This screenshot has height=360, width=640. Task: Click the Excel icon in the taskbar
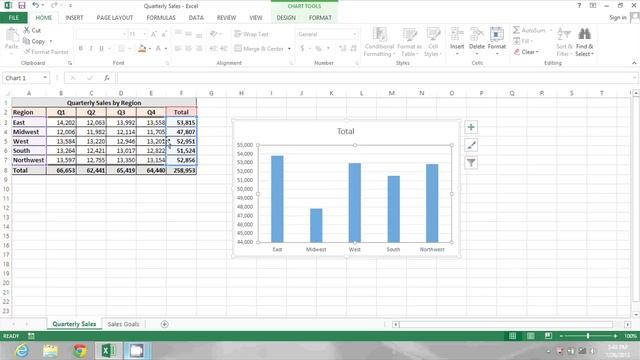pyautogui.click(x=108, y=351)
